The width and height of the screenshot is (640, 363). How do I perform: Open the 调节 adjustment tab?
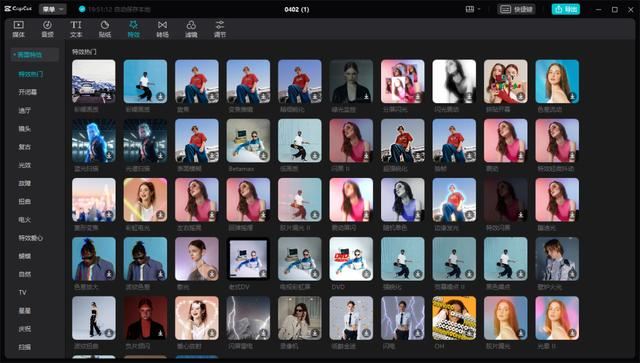[220, 29]
